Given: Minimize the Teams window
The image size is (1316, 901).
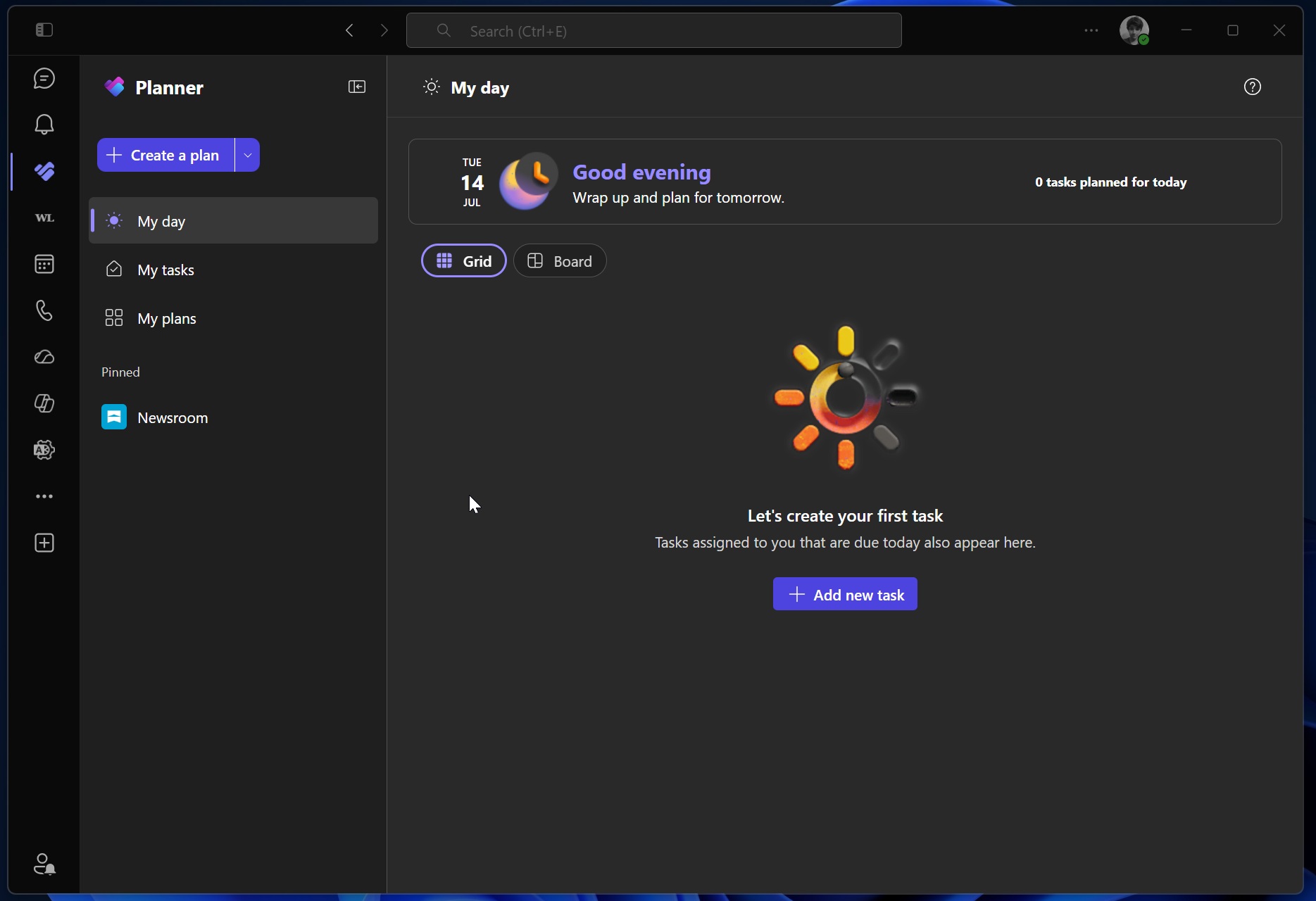Looking at the screenshot, I should pos(1186,30).
